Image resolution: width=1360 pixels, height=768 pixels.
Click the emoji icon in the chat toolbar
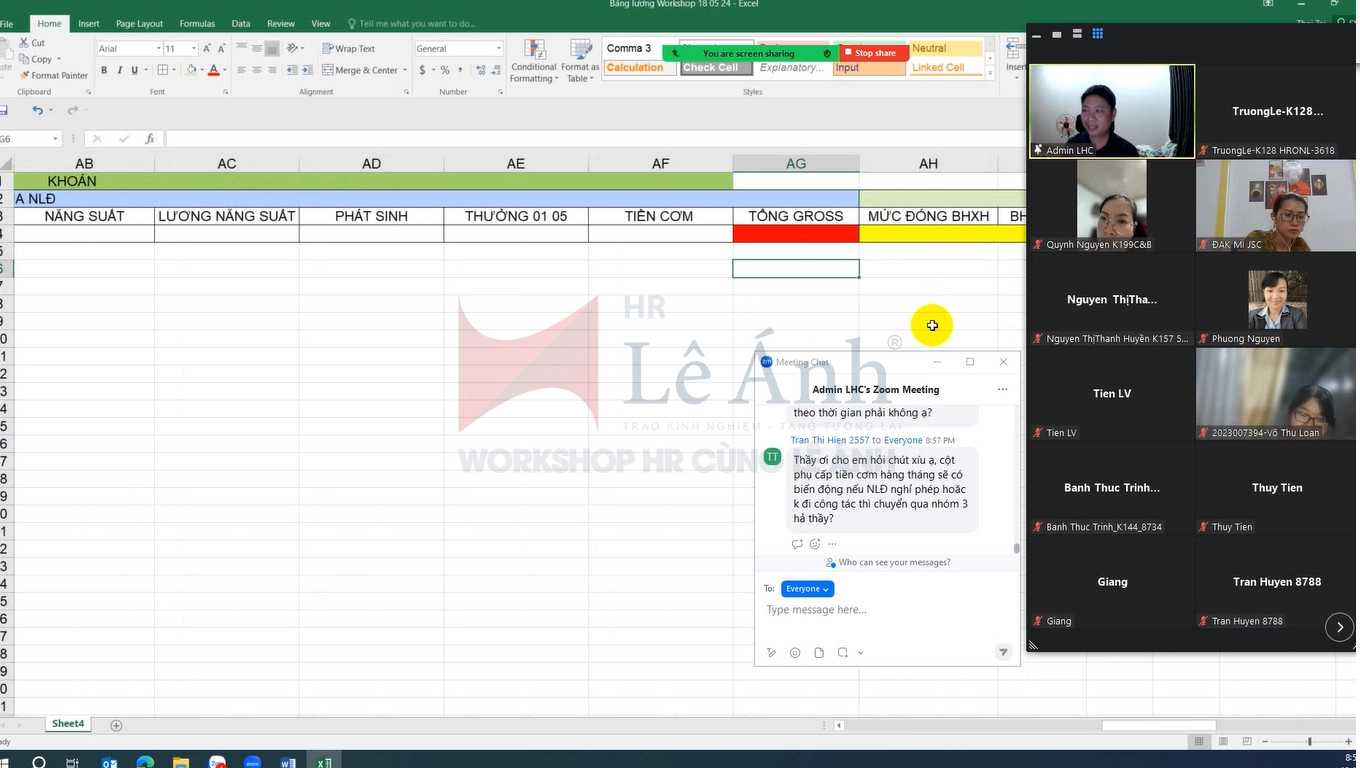795,653
